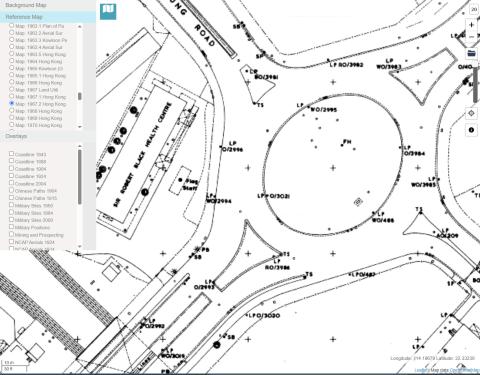Enable the Coastline 1888 overlay checkbox
Viewport: 480px width, 375px height.
(x=11, y=161)
